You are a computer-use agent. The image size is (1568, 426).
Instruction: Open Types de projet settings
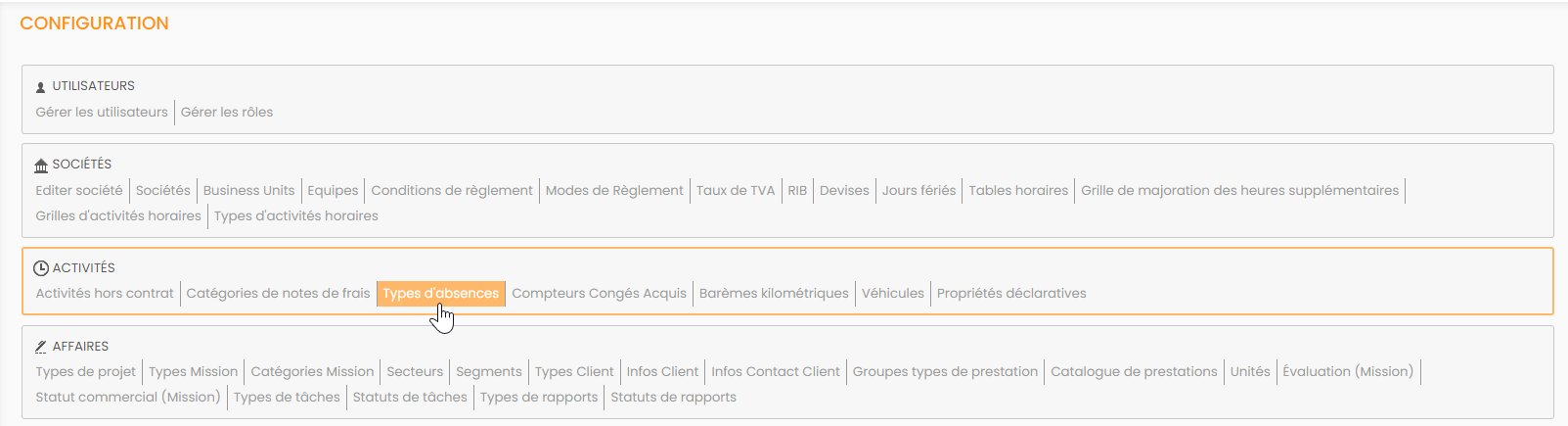pos(86,372)
